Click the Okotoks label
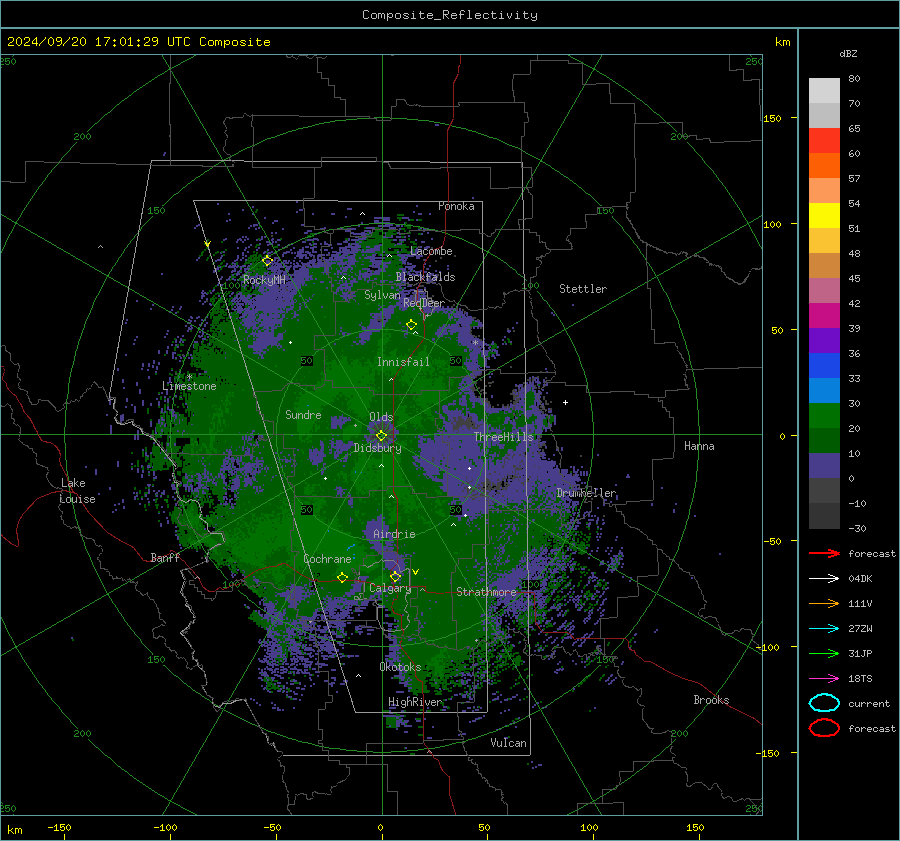Screen dimensions: 900x841 [400, 667]
